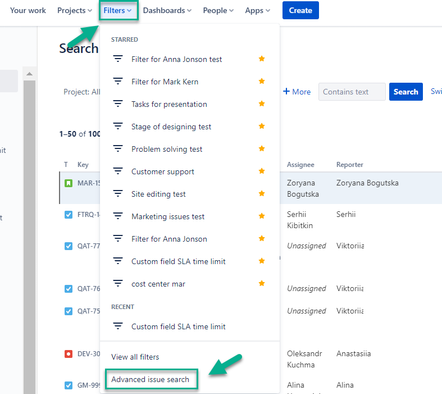Click assignee Oleksandr Kuchma
The height and width of the screenshot is (394, 442).
[304, 359]
